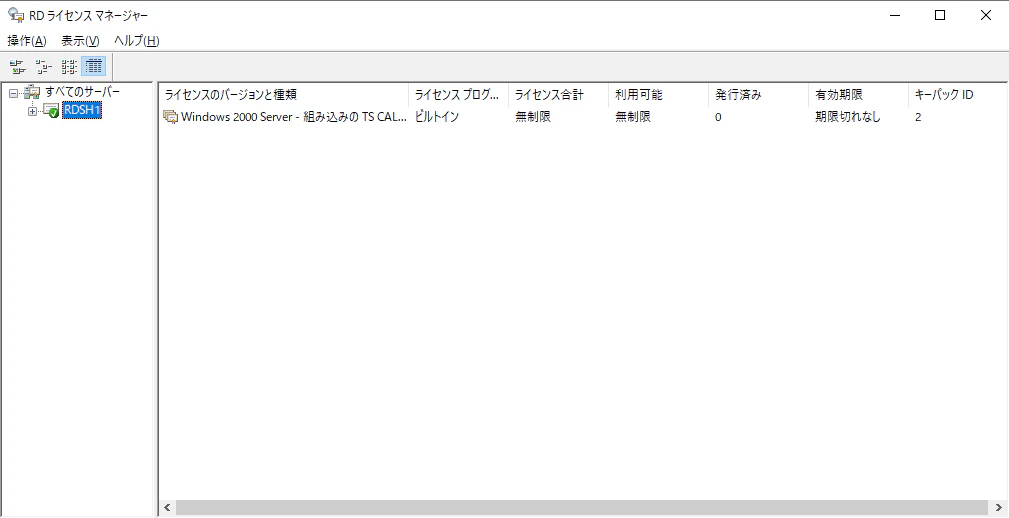Screen dimensions: 1009x518
Task: Select Windows 2000 Server - 組み込みの TS CAL row
Action: click(294, 117)
